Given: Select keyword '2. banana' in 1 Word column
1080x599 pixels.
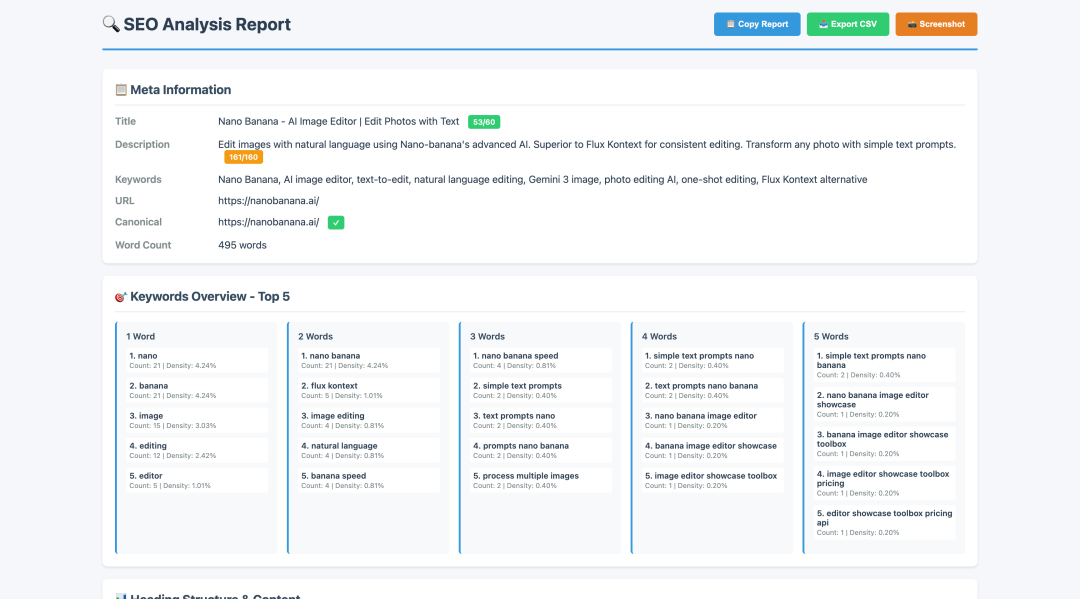Looking at the screenshot, I should (x=197, y=390).
